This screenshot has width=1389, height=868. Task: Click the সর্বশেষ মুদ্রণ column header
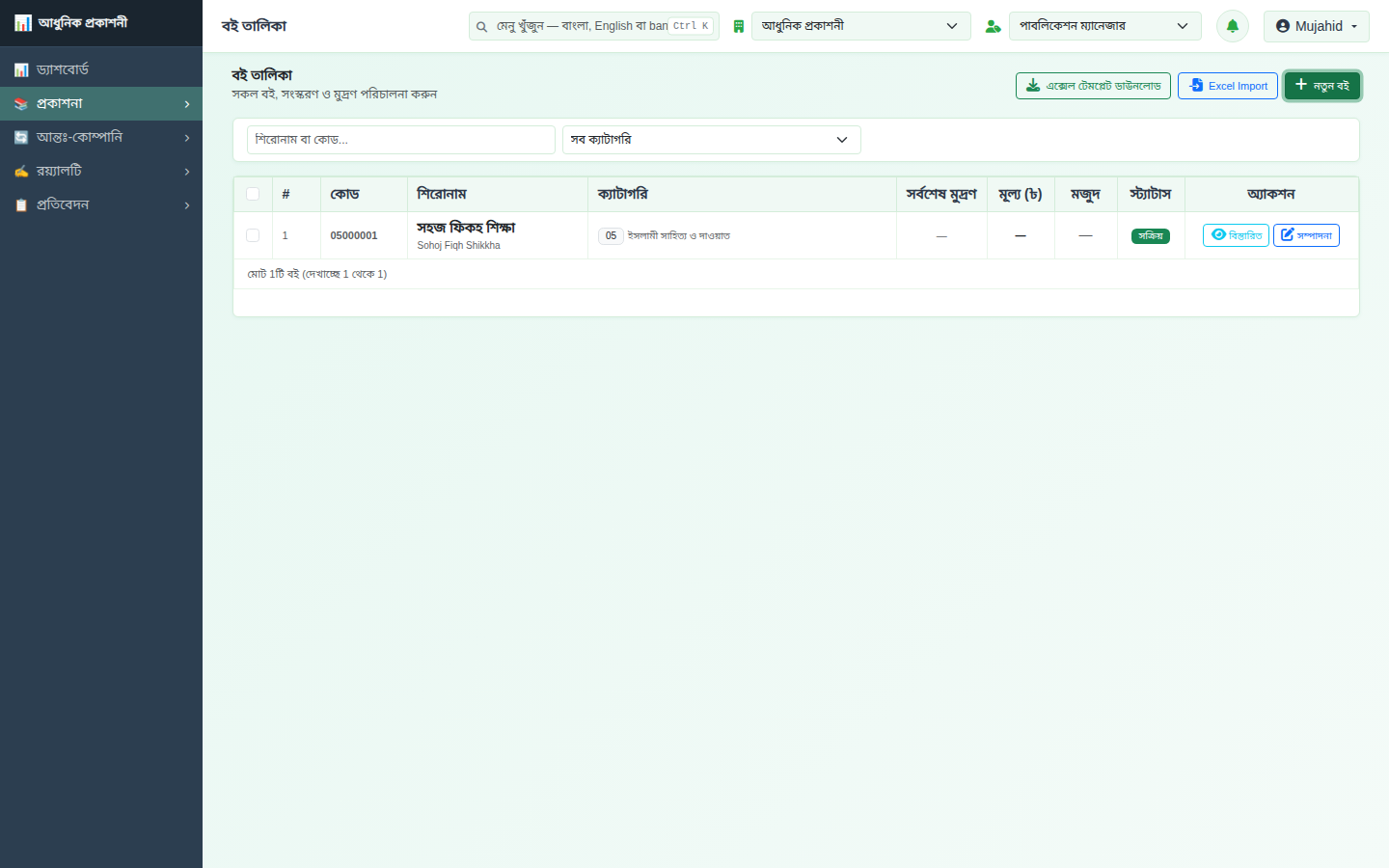click(941, 194)
